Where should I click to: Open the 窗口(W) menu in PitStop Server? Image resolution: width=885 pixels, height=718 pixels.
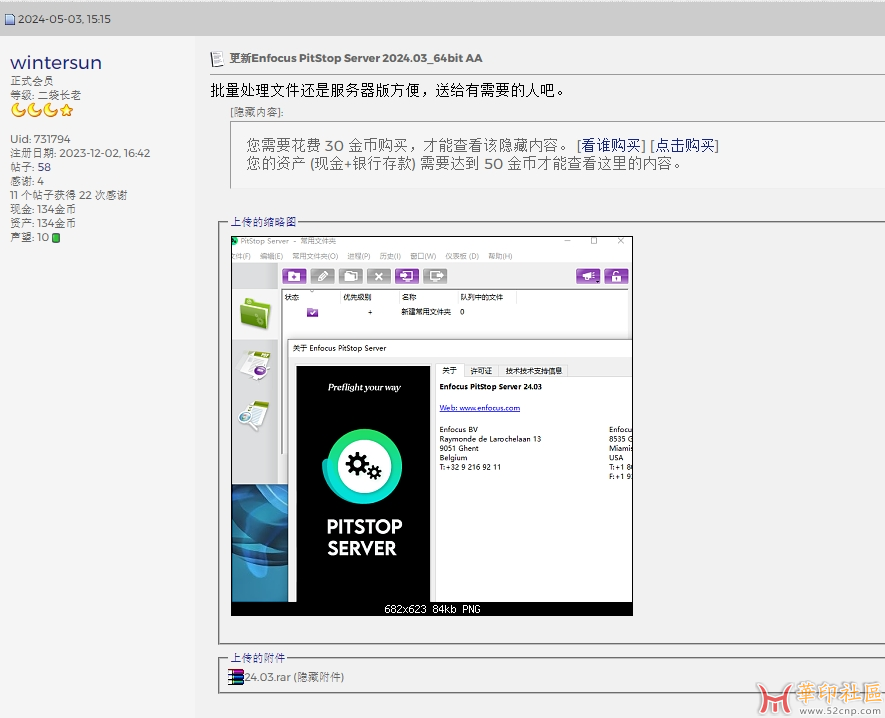[x=423, y=256]
